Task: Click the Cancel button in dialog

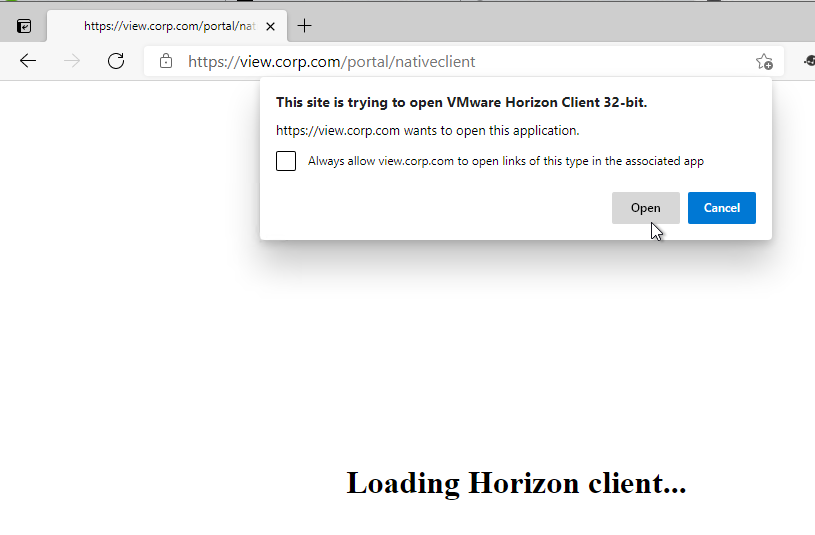Action: pos(721,208)
